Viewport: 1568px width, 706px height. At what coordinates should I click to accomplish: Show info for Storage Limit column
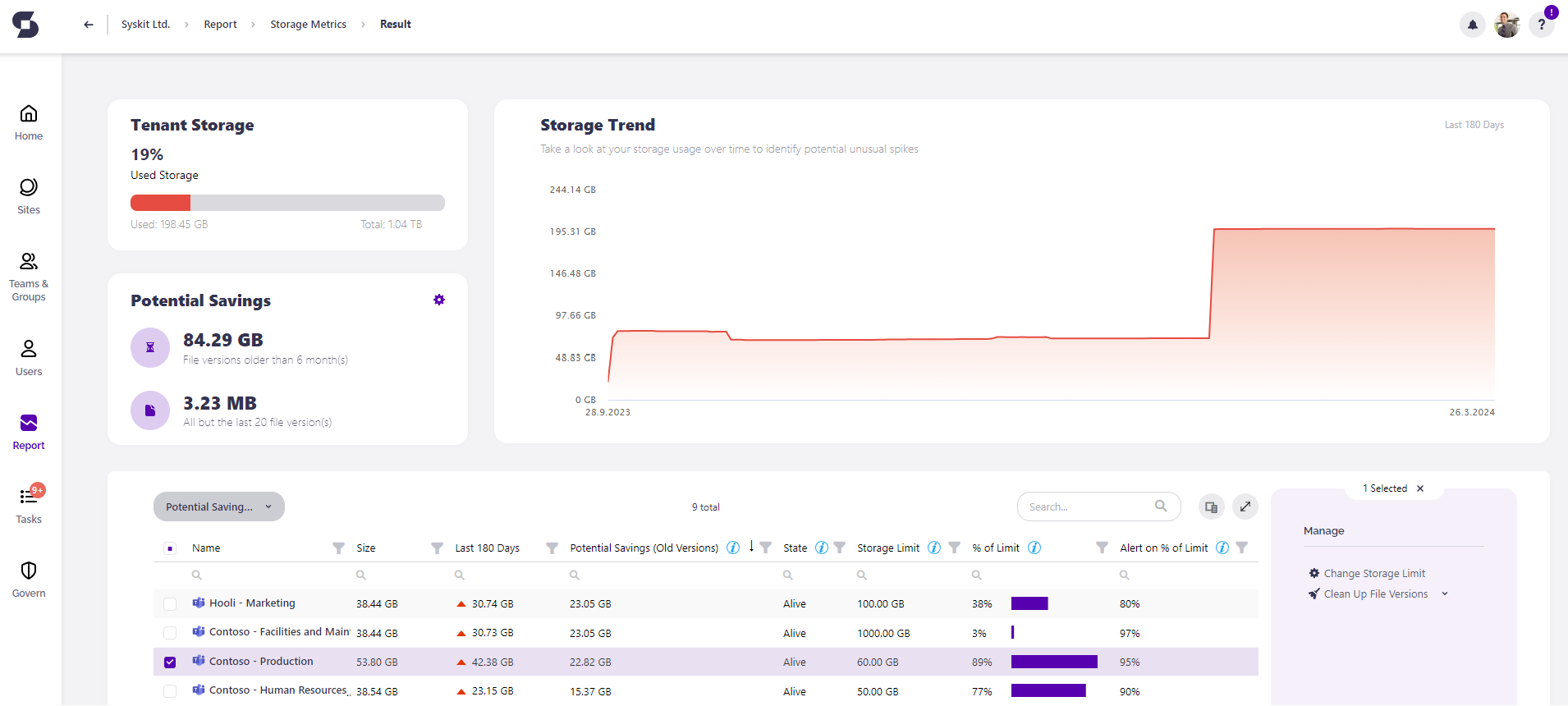coord(933,548)
